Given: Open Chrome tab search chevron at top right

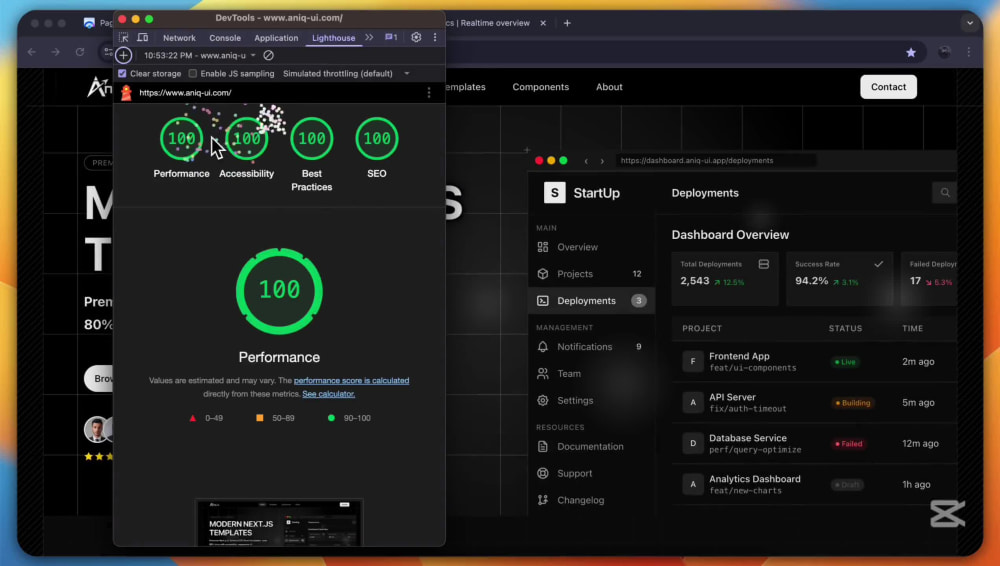Looking at the screenshot, I should pos(969,23).
